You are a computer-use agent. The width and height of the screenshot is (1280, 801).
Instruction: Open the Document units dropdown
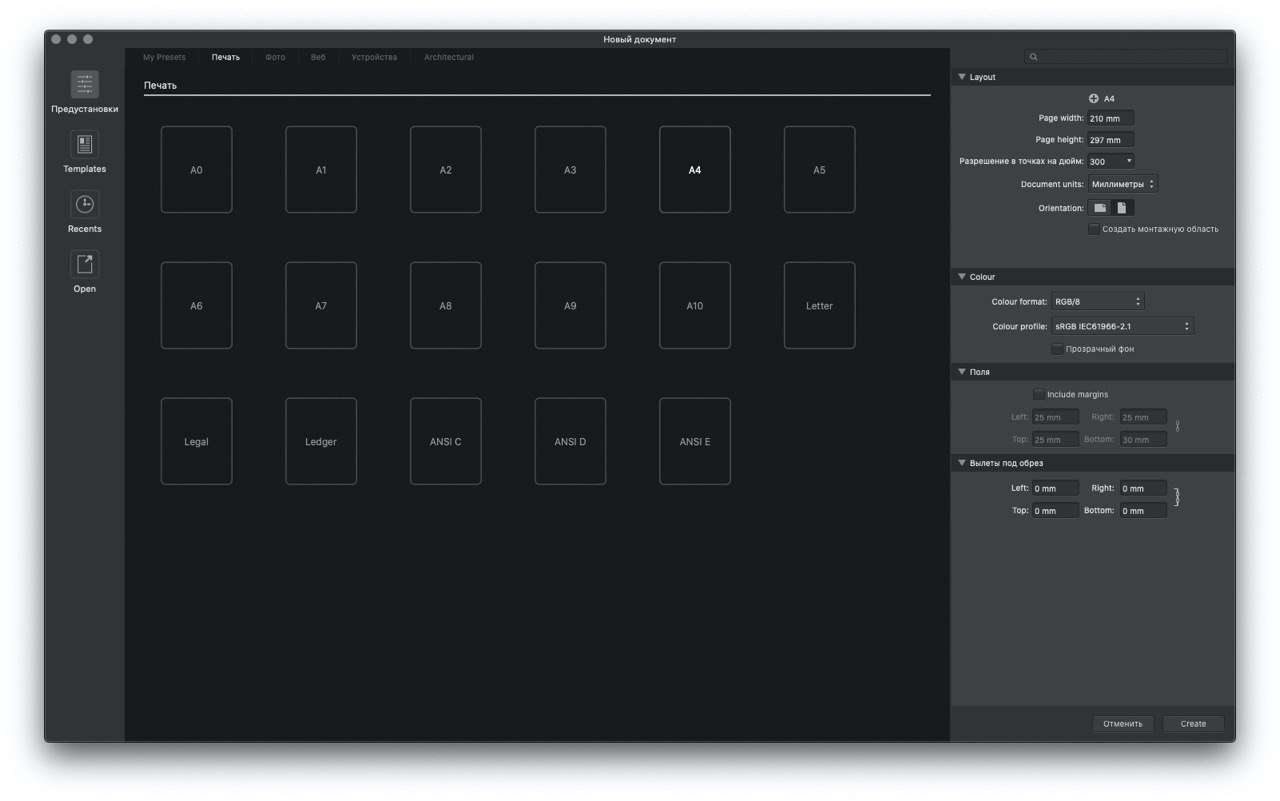(1123, 184)
